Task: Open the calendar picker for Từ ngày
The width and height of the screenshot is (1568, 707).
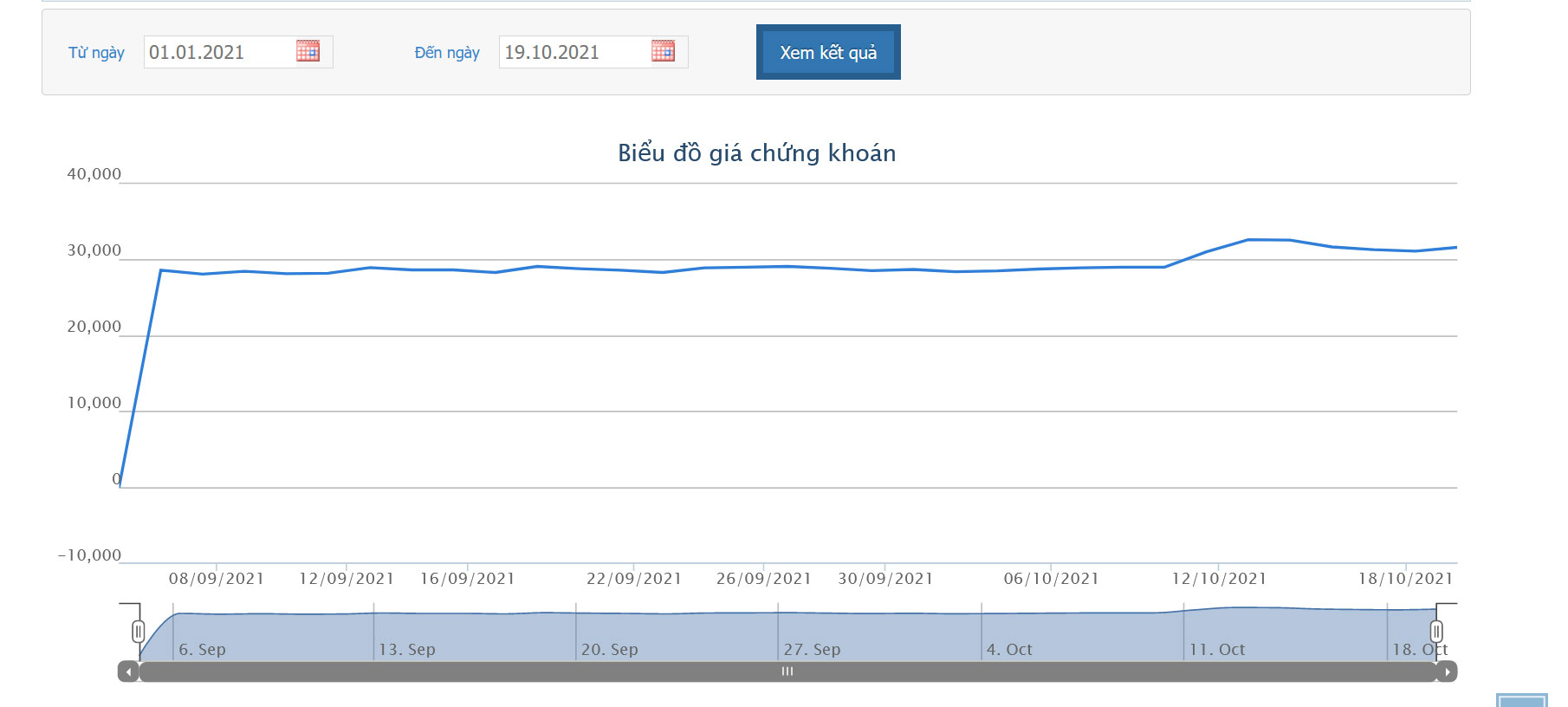Action: [308, 51]
